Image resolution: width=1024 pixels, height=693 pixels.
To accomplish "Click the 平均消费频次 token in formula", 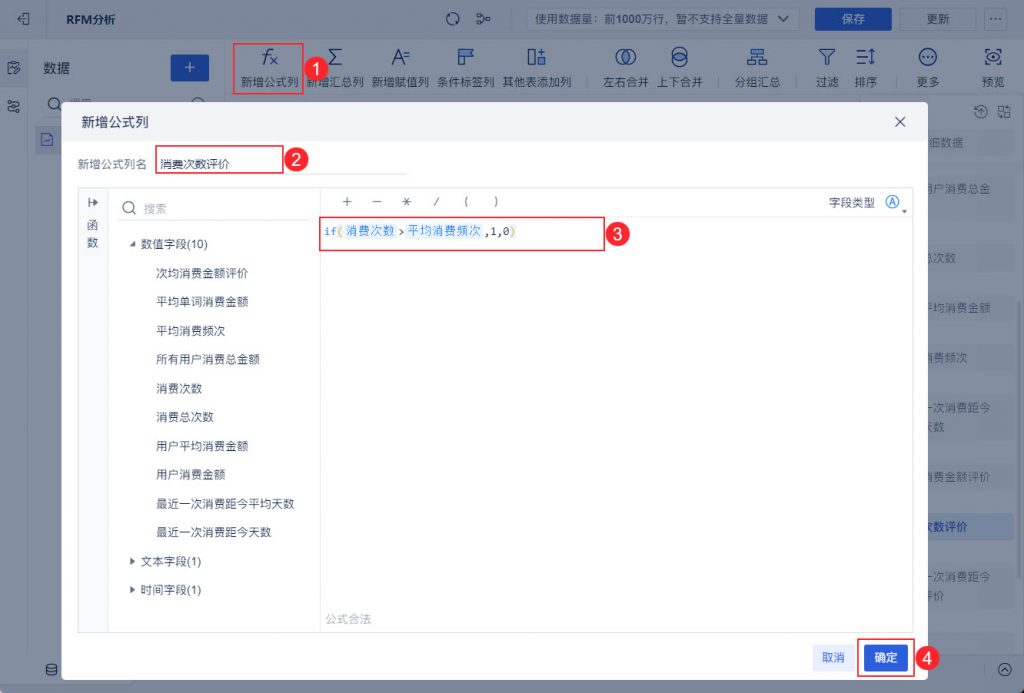I will tap(444, 231).
